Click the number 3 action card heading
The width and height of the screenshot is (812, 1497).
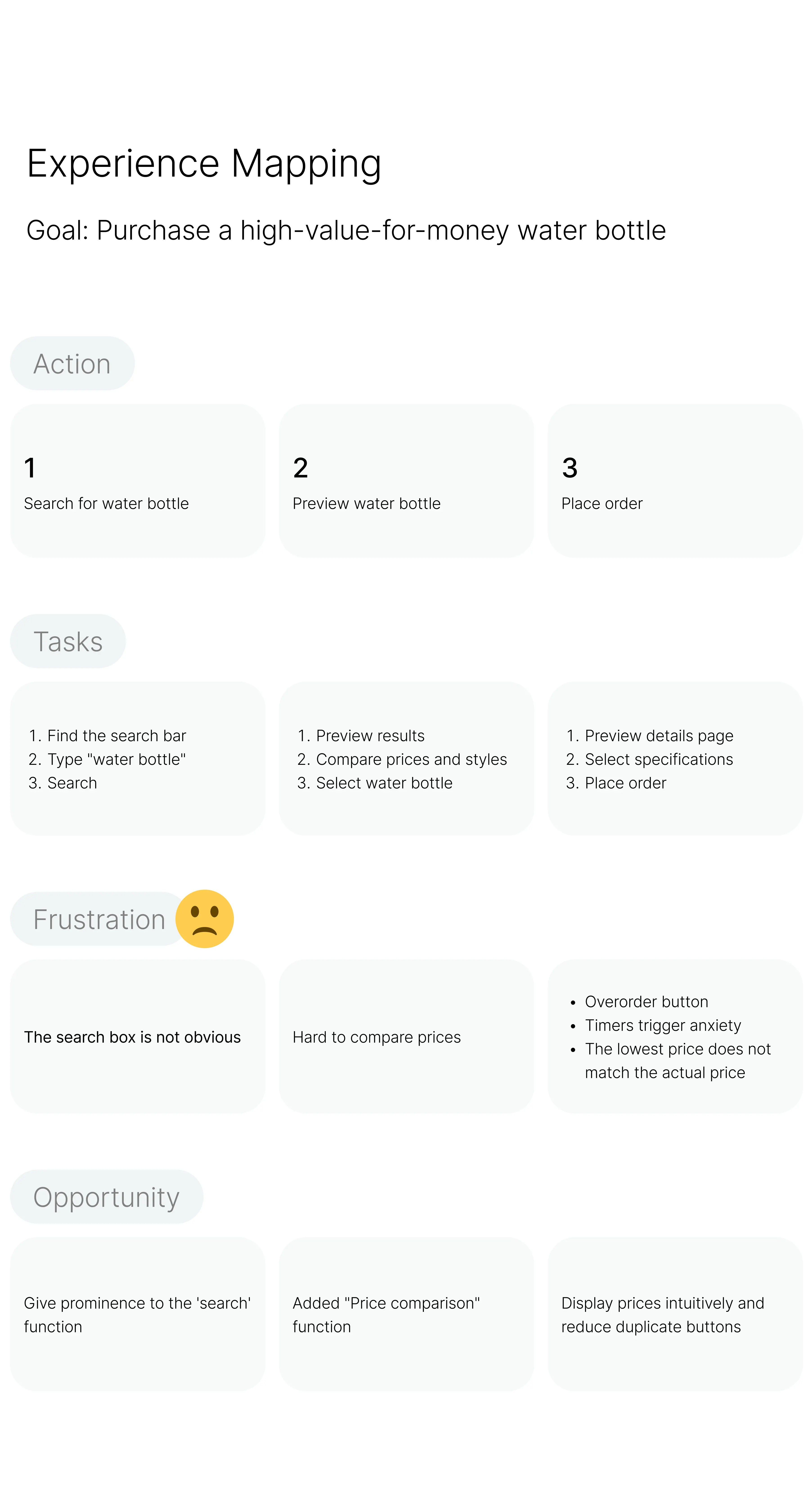point(570,468)
